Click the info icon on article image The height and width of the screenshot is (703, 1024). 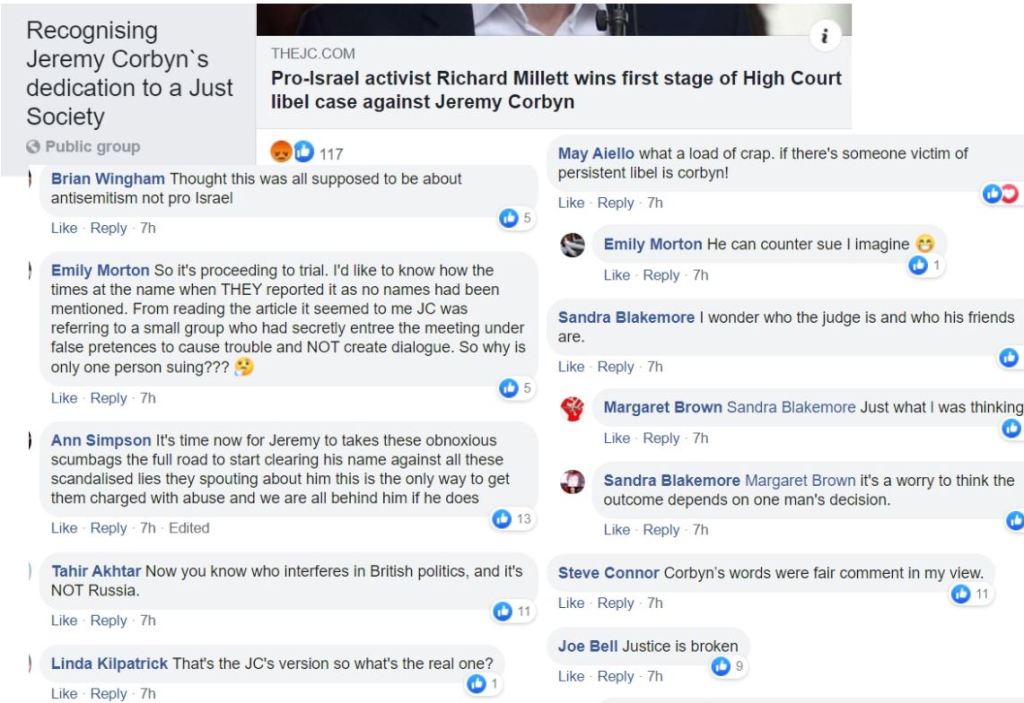pos(824,37)
